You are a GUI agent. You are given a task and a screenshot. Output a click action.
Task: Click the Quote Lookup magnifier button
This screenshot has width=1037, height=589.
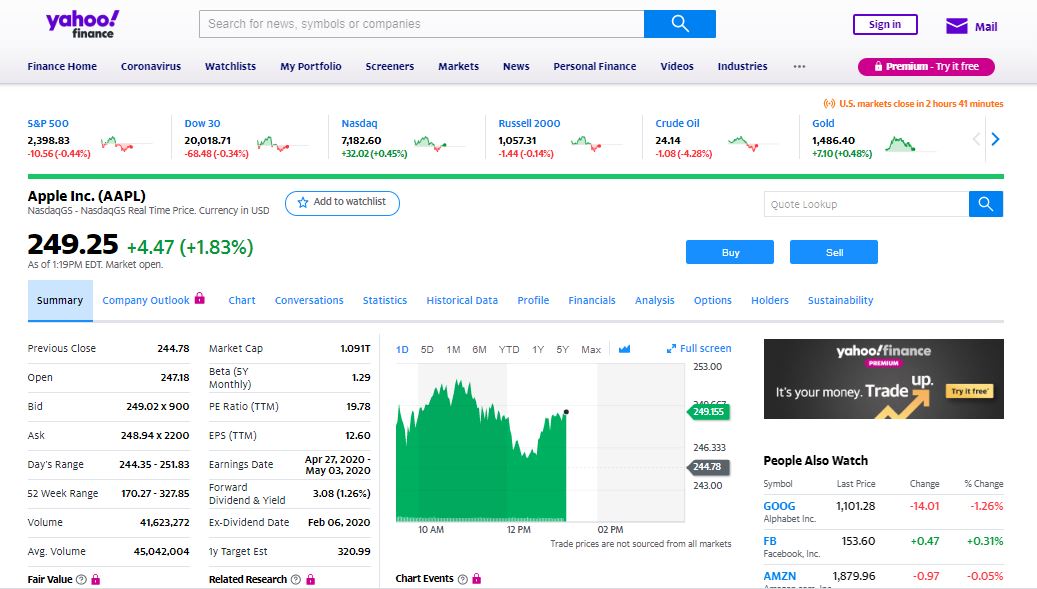click(x=985, y=204)
